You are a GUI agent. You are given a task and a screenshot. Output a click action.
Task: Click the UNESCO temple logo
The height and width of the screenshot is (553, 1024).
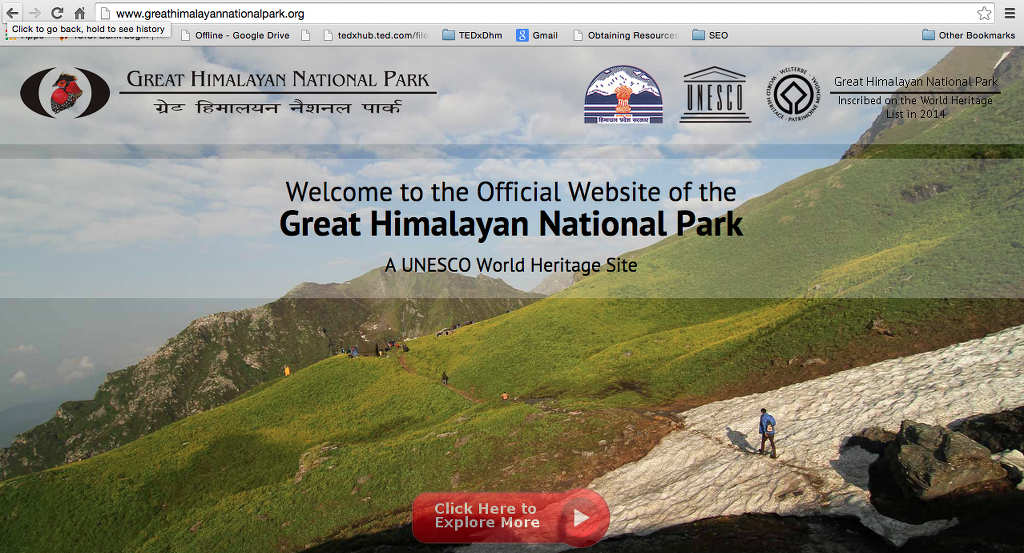715,95
